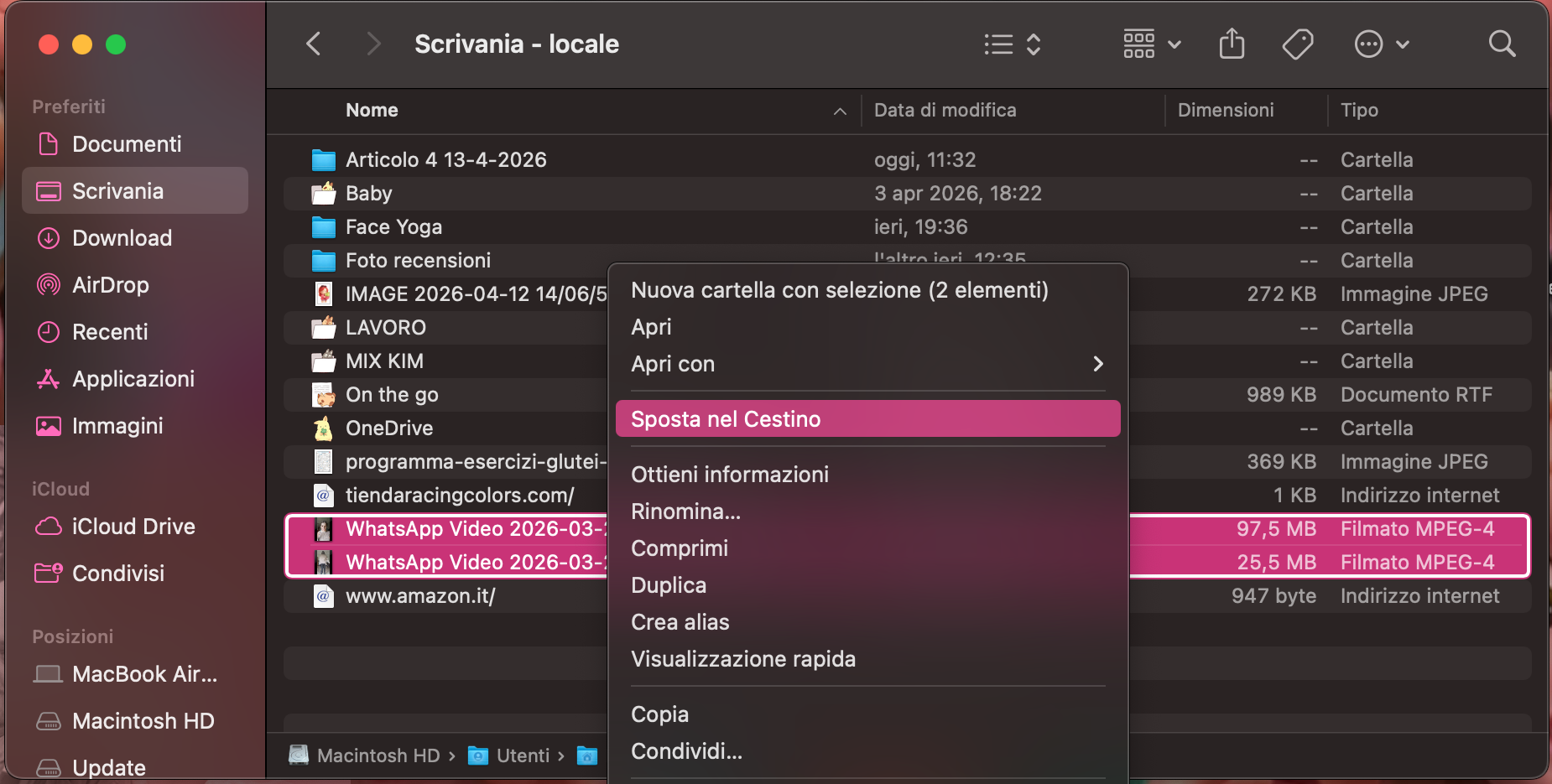Screen dimensions: 1552x784
Task: Open Documenti from the Preferiti sidebar
Action: point(127,143)
